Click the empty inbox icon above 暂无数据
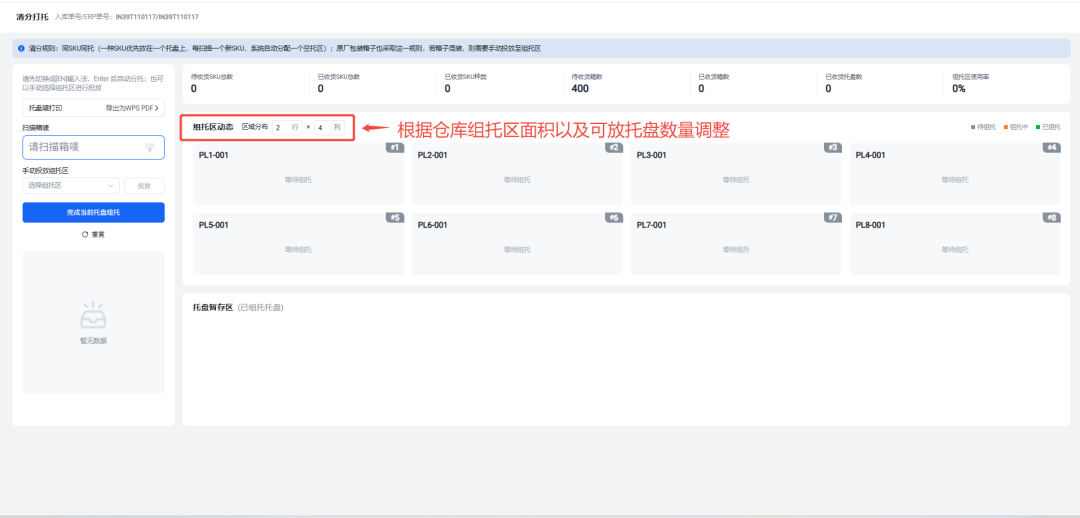1080x518 pixels. (x=93, y=315)
